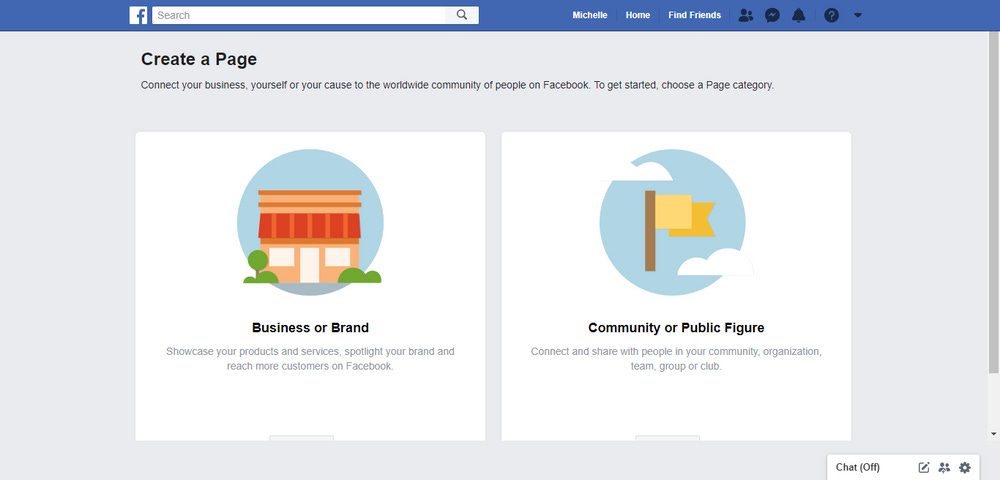The image size is (1000, 480).
Task: Click the 'Showcase your products and services' description
Action: [311, 359]
